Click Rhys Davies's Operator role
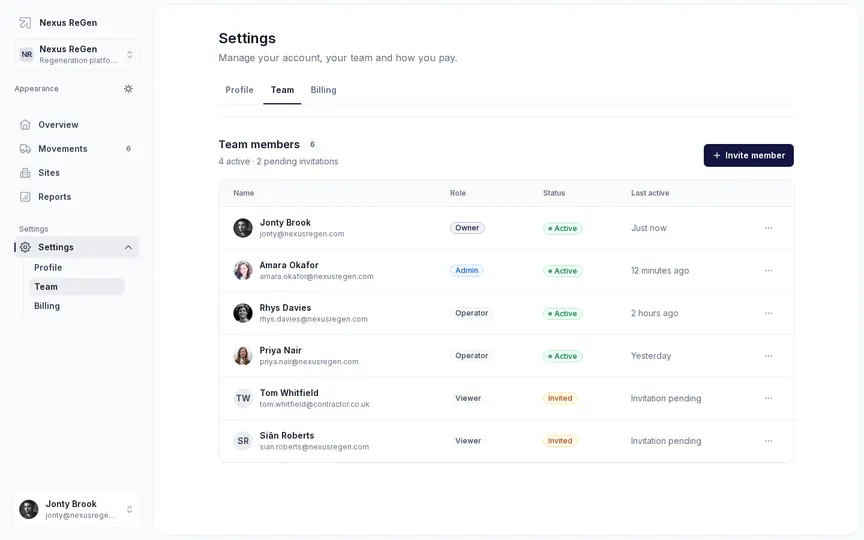Viewport: 864px width, 540px height. 472,313
